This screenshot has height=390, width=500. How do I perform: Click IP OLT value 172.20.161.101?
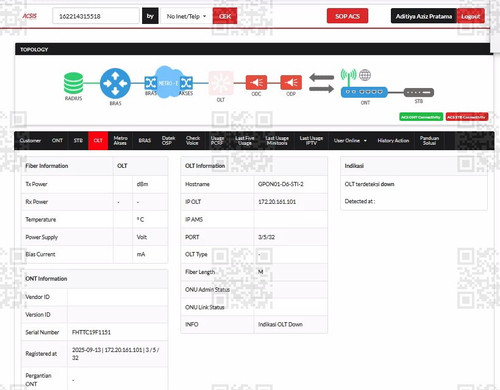(x=277, y=202)
